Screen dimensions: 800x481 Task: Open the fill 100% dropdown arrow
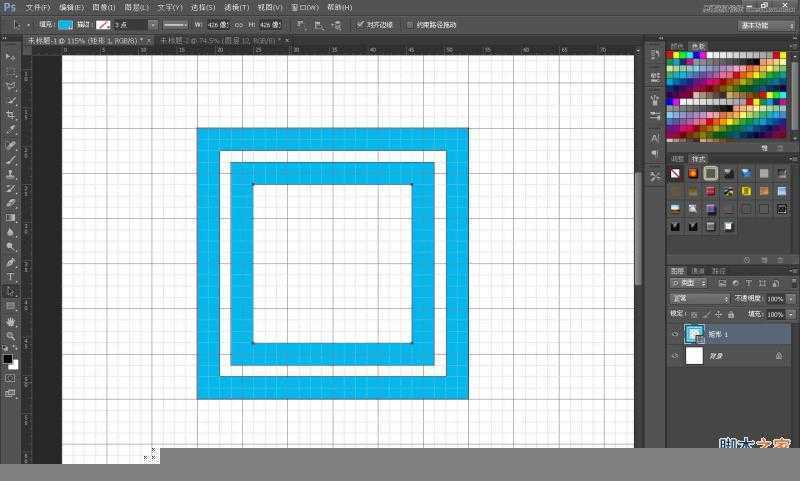click(791, 315)
